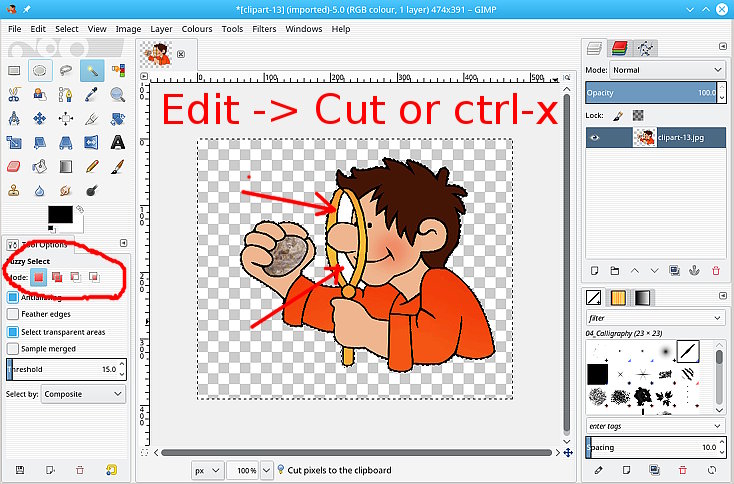Activate the Zoom magnifier tool
Screen dimensions: 734x484
(118, 94)
